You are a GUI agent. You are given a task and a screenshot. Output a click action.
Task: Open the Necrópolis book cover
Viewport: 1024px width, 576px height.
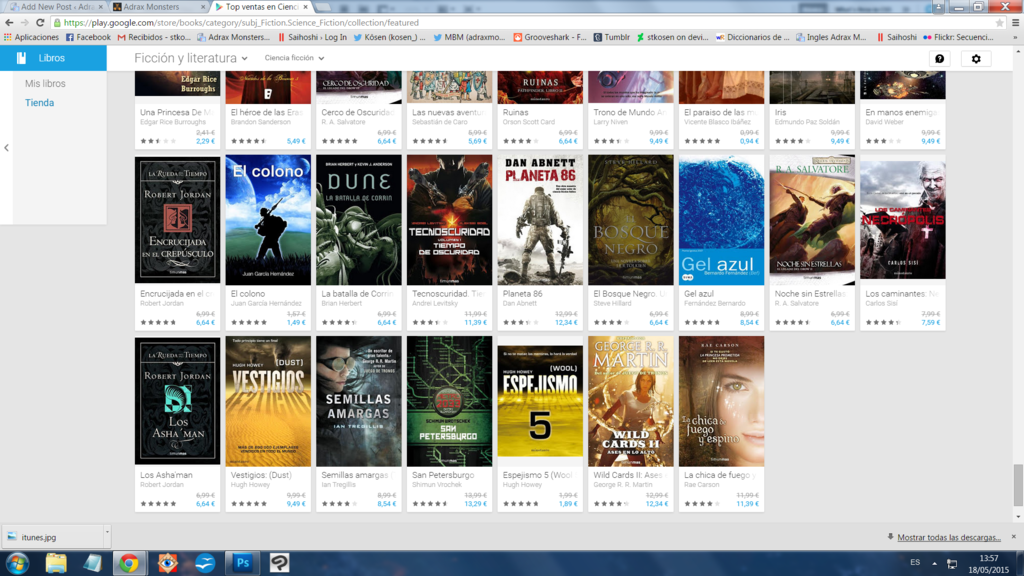coord(903,218)
